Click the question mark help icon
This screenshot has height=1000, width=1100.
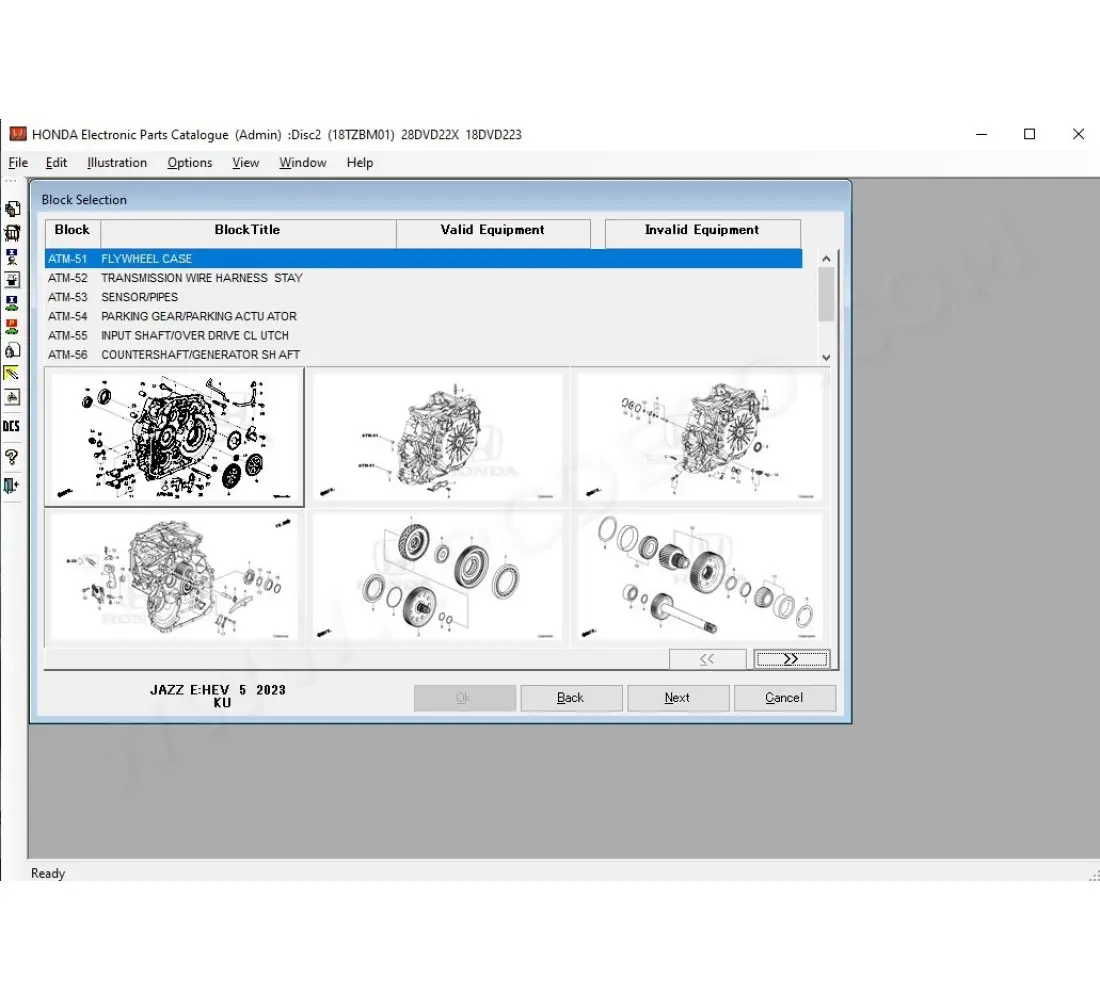(12, 458)
